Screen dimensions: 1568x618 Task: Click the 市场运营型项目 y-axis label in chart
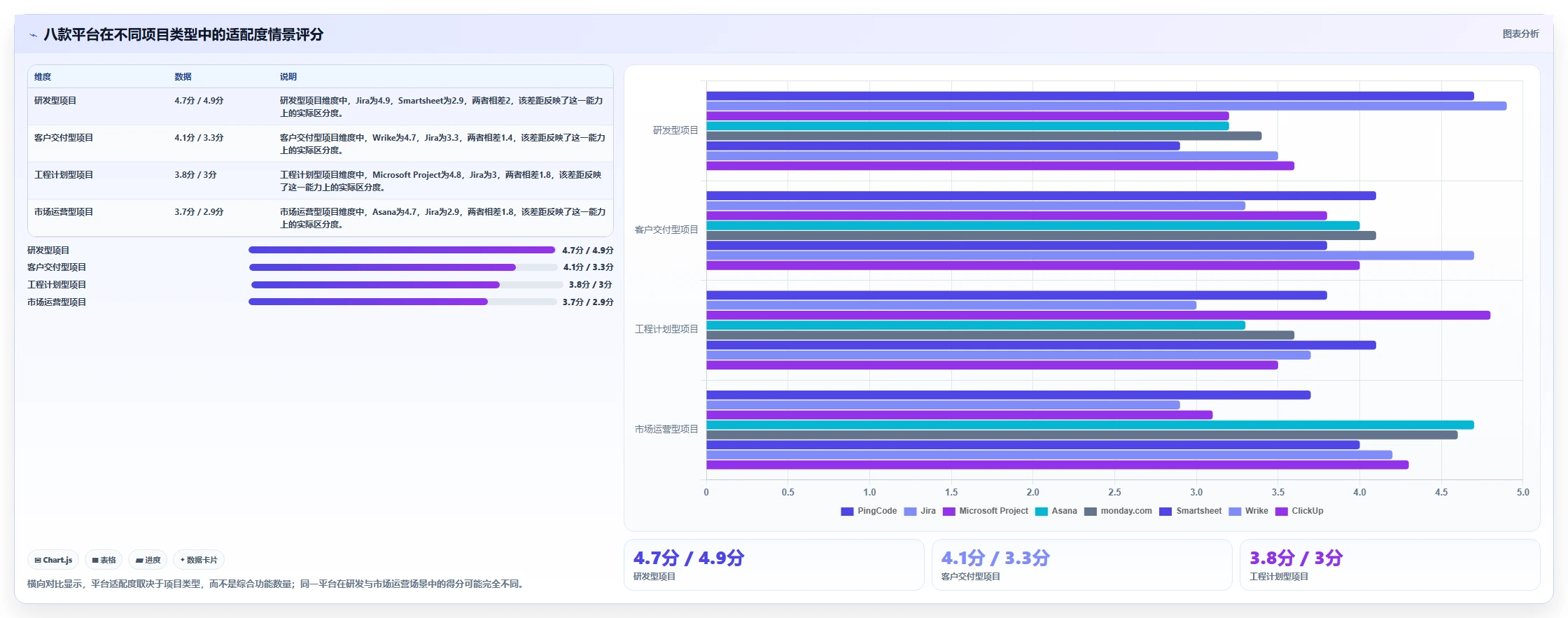click(666, 429)
